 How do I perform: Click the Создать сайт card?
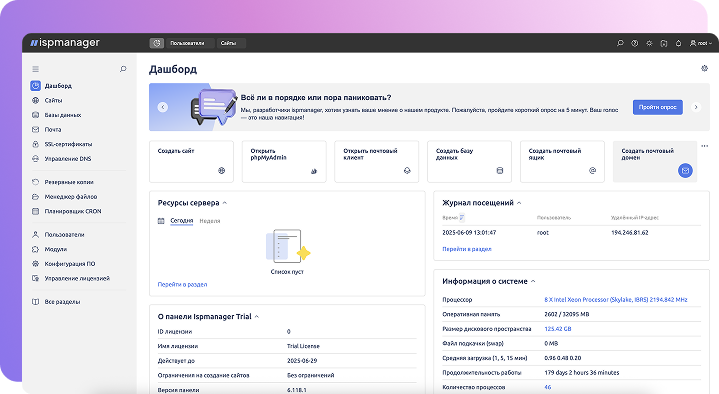tap(192, 161)
